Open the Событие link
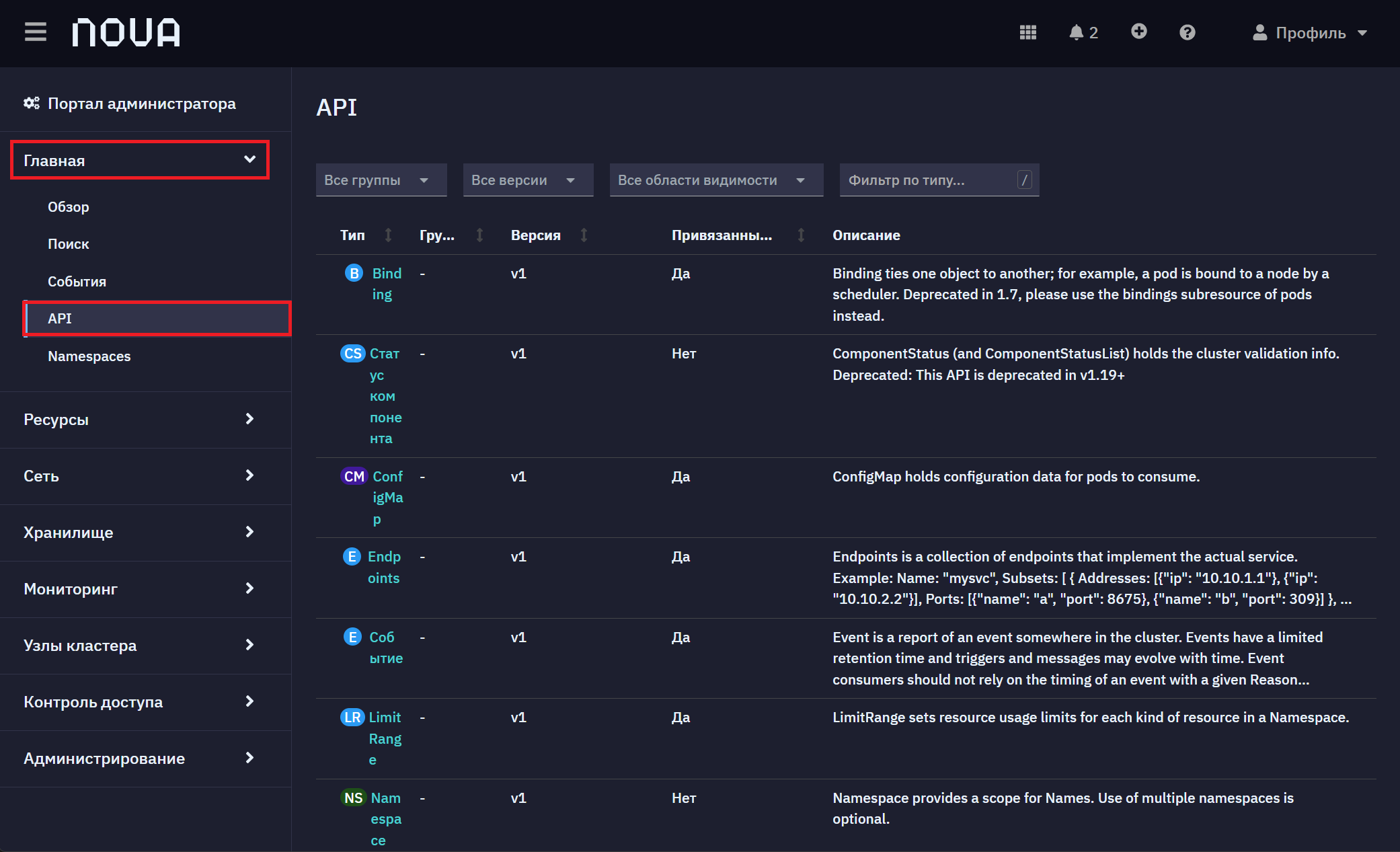1400x852 pixels. tap(386, 647)
